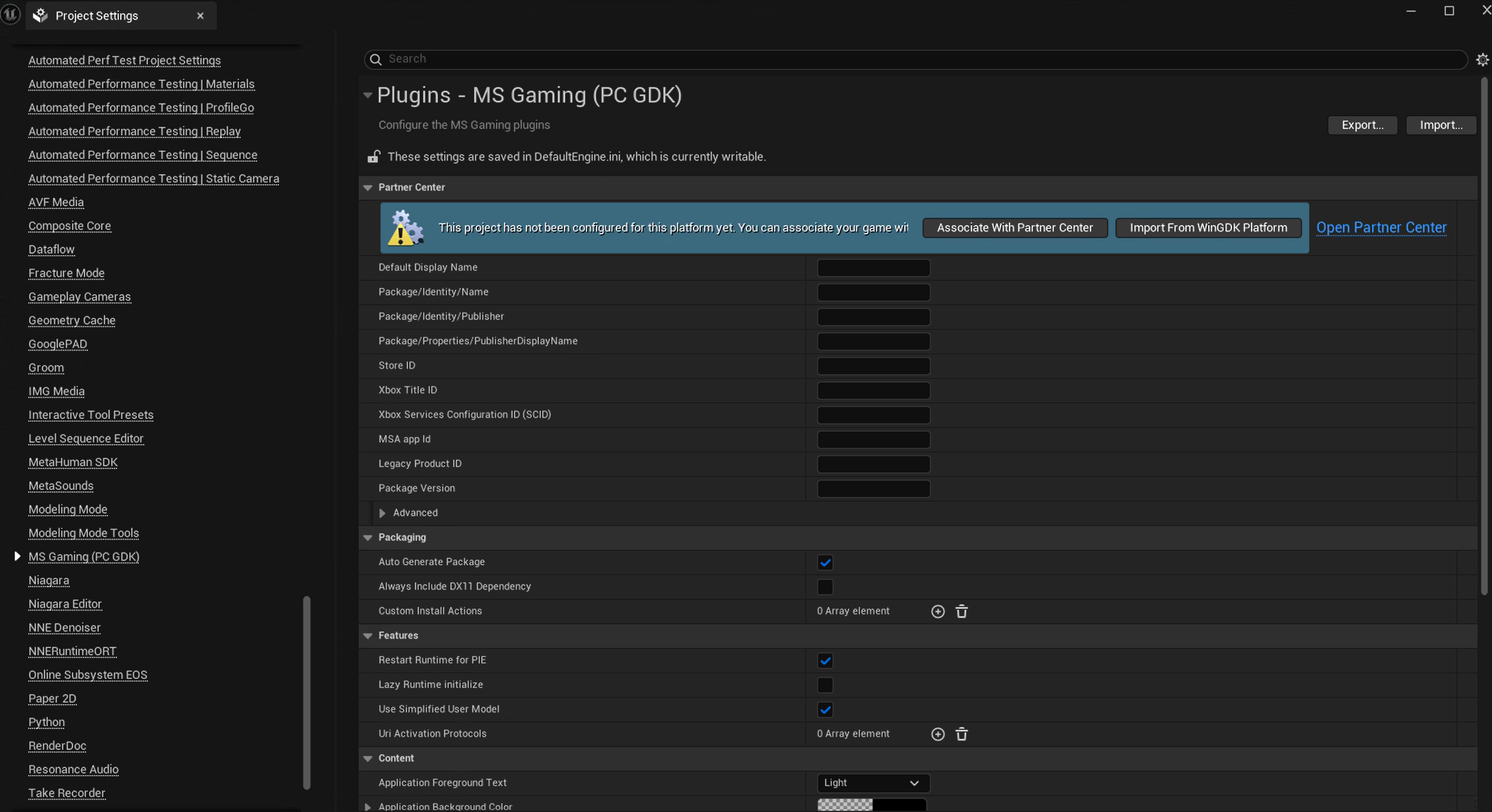Delete all Custom Install Actions via trash icon

click(961, 611)
